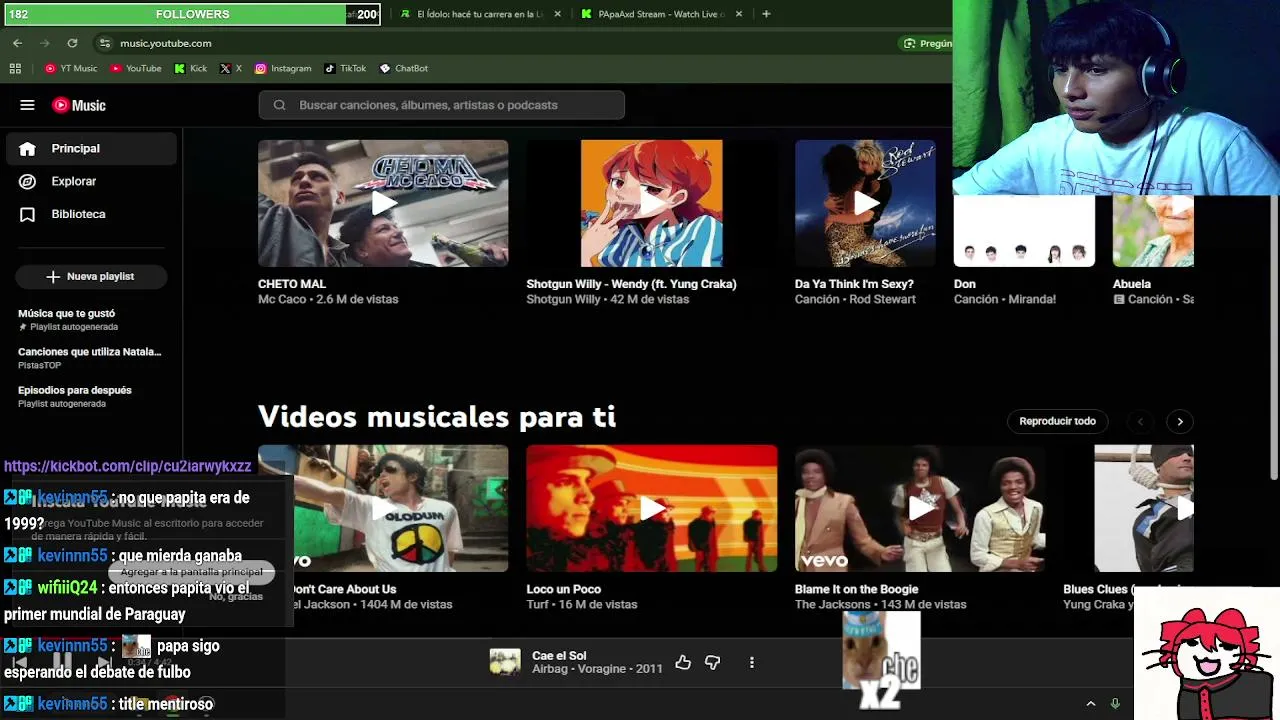Click the Blame It on the Boogie title
Viewport: 1280px width, 720px height.
click(x=856, y=589)
